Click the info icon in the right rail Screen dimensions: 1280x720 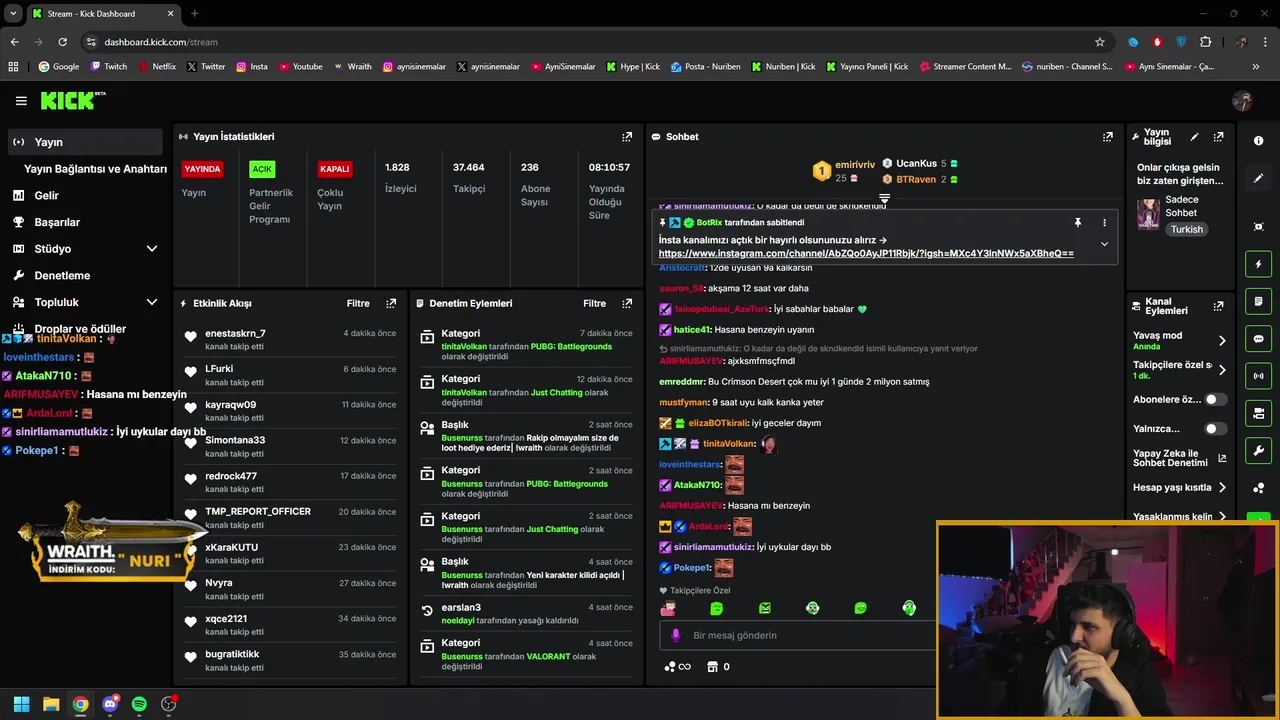tap(1258, 141)
